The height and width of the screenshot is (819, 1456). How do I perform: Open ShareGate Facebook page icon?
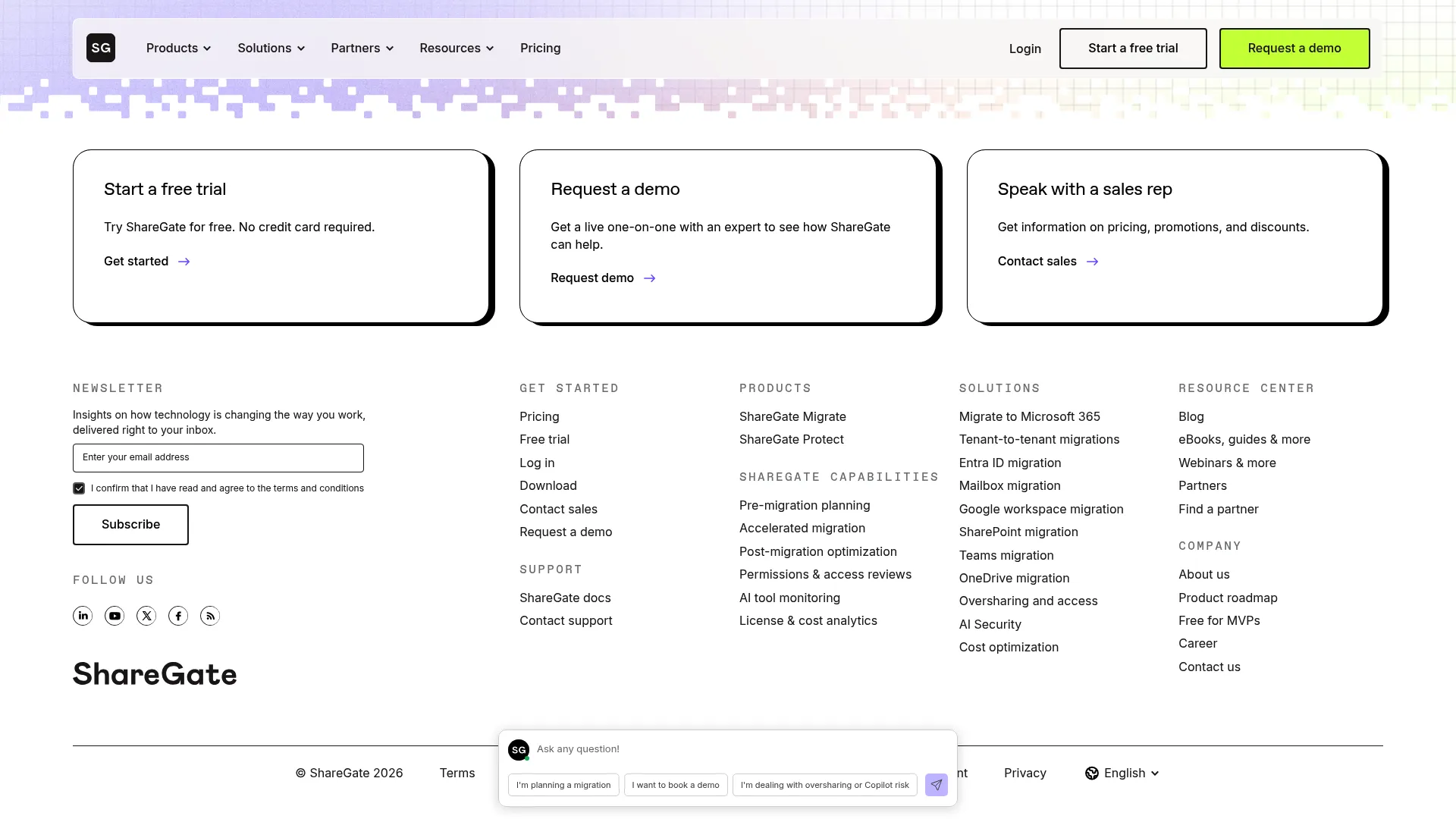[x=178, y=616]
